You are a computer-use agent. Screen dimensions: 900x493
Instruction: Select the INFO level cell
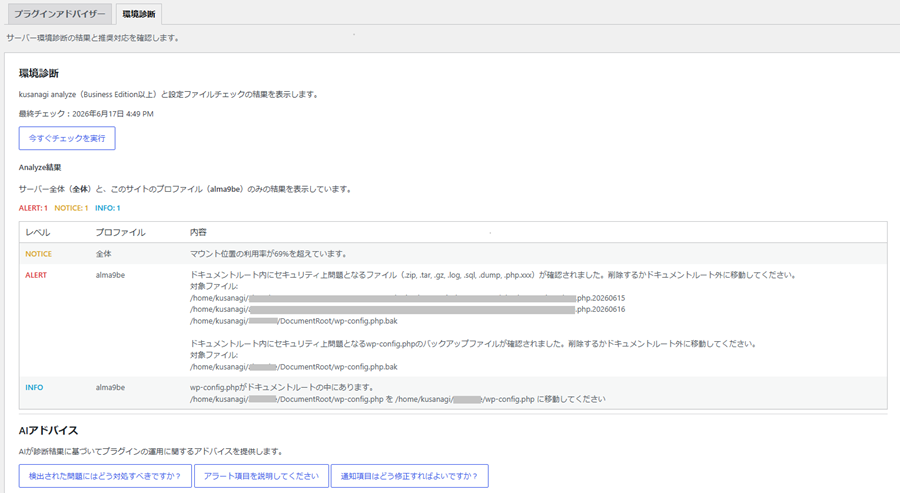(x=34, y=387)
